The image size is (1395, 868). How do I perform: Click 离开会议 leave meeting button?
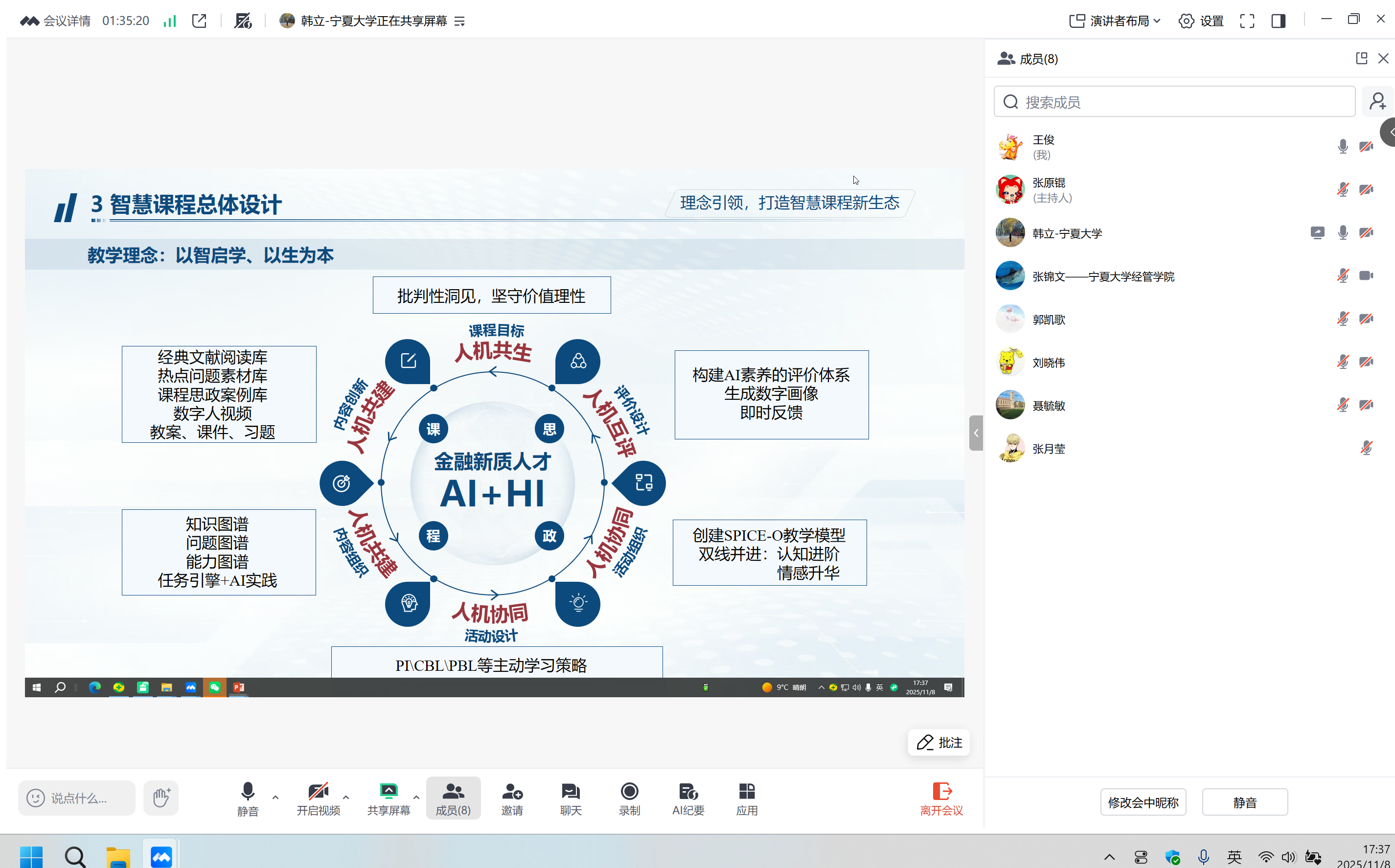[x=941, y=798]
